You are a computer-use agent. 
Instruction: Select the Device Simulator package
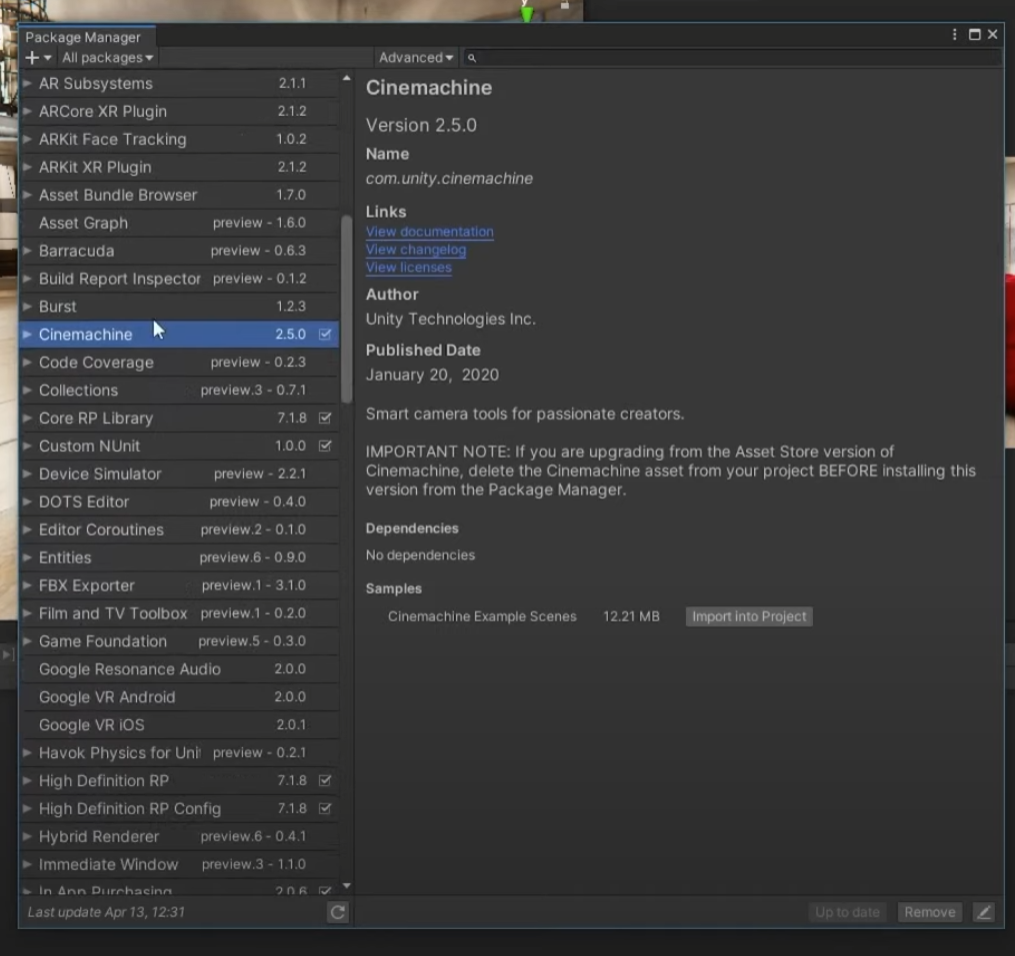pyautogui.click(x=179, y=474)
